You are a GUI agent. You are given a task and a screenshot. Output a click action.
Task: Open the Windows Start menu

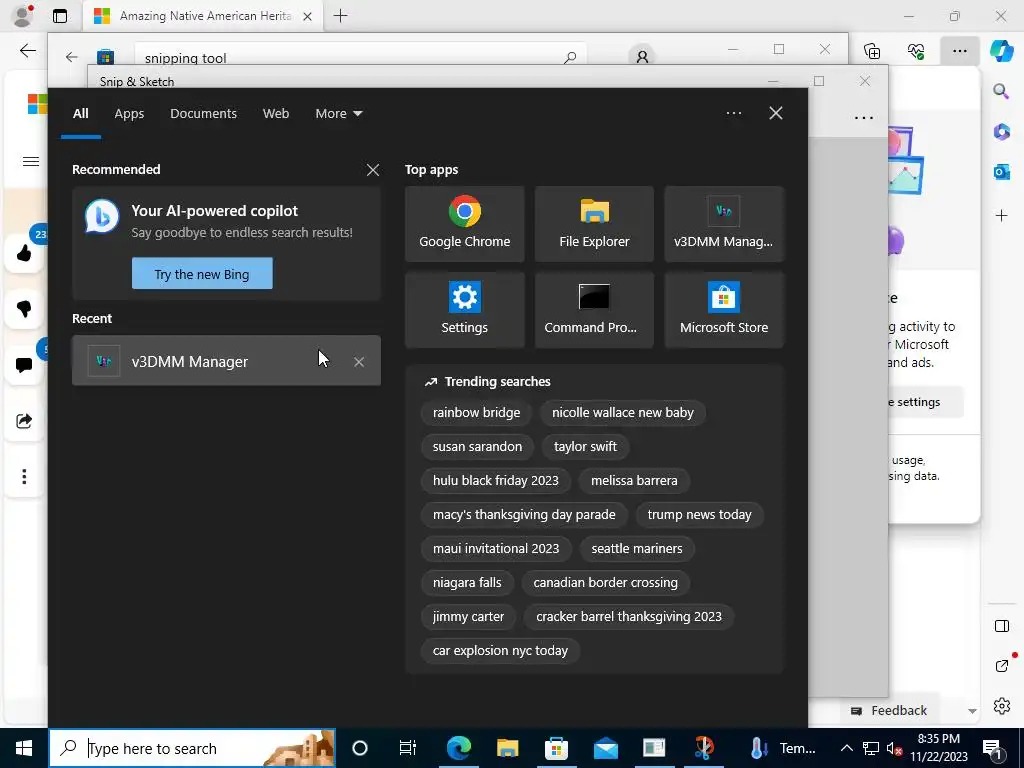[24, 748]
